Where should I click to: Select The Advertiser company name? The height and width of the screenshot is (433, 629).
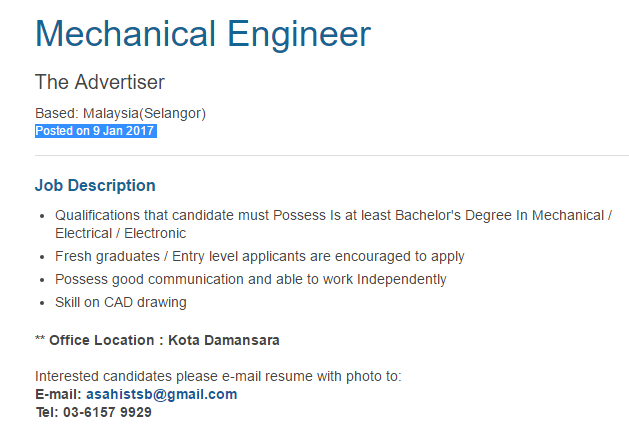click(x=100, y=82)
